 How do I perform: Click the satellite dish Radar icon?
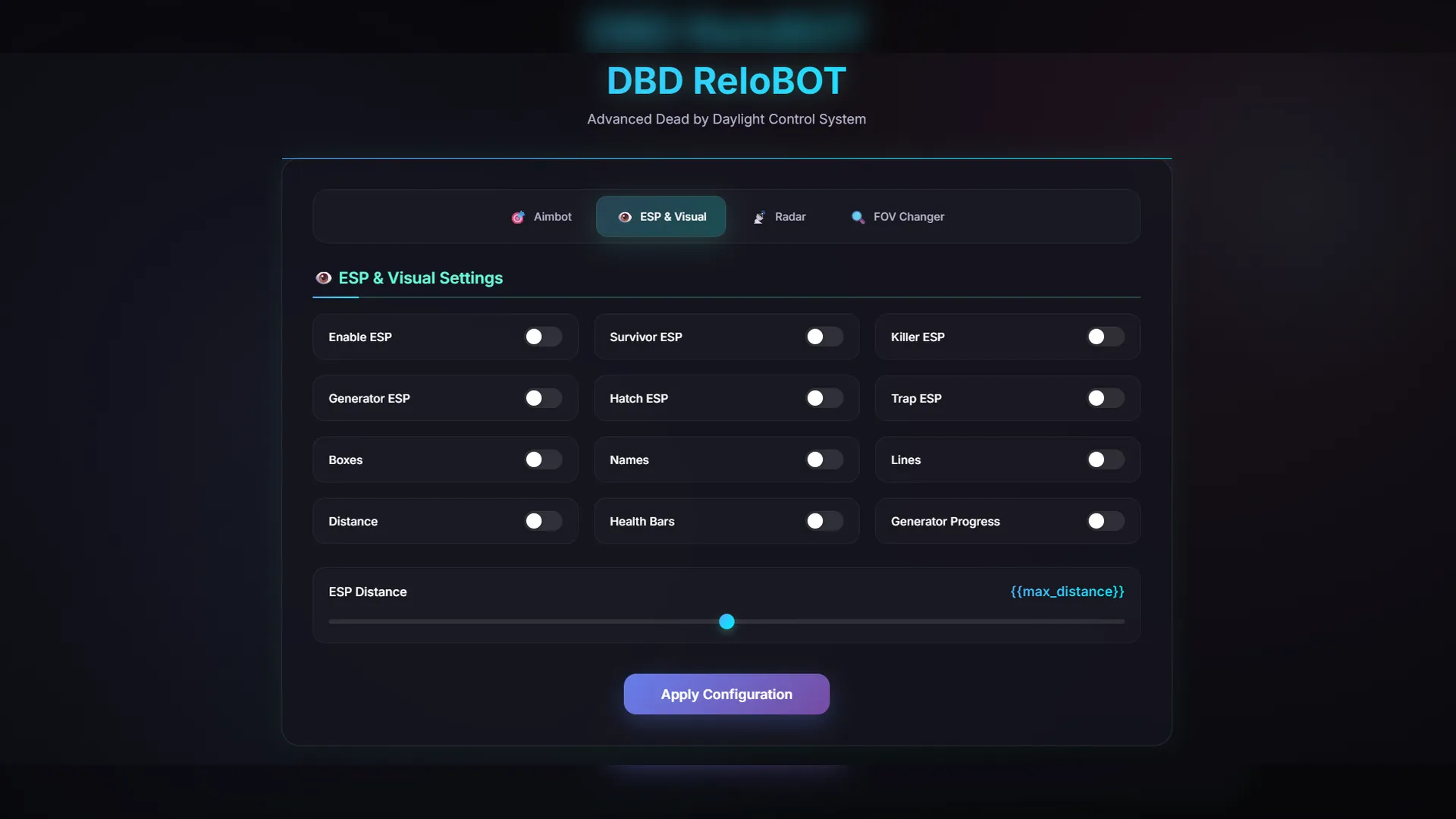click(759, 218)
